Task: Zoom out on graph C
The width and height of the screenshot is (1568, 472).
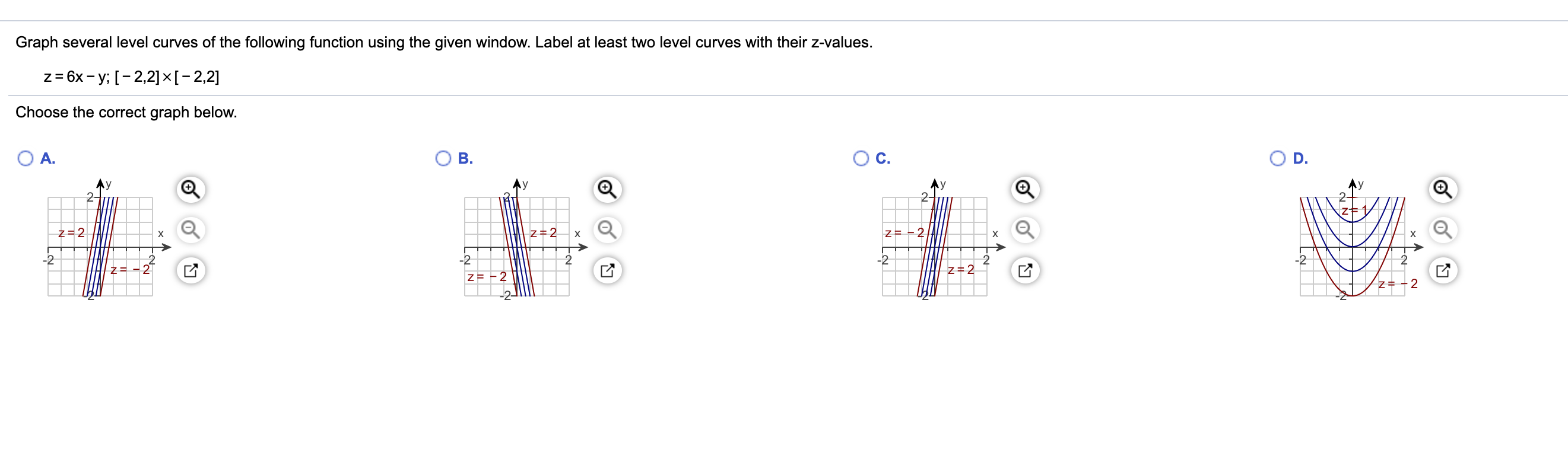Action: click(x=1026, y=230)
